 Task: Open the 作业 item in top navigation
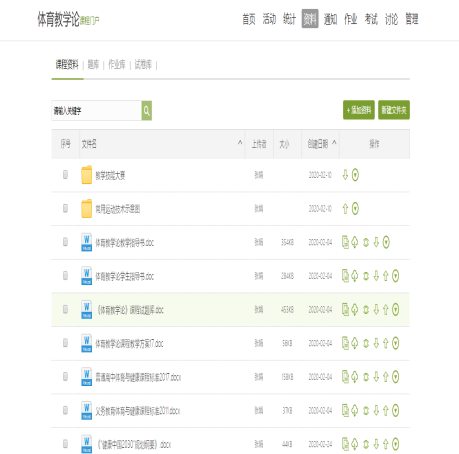tap(351, 19)
